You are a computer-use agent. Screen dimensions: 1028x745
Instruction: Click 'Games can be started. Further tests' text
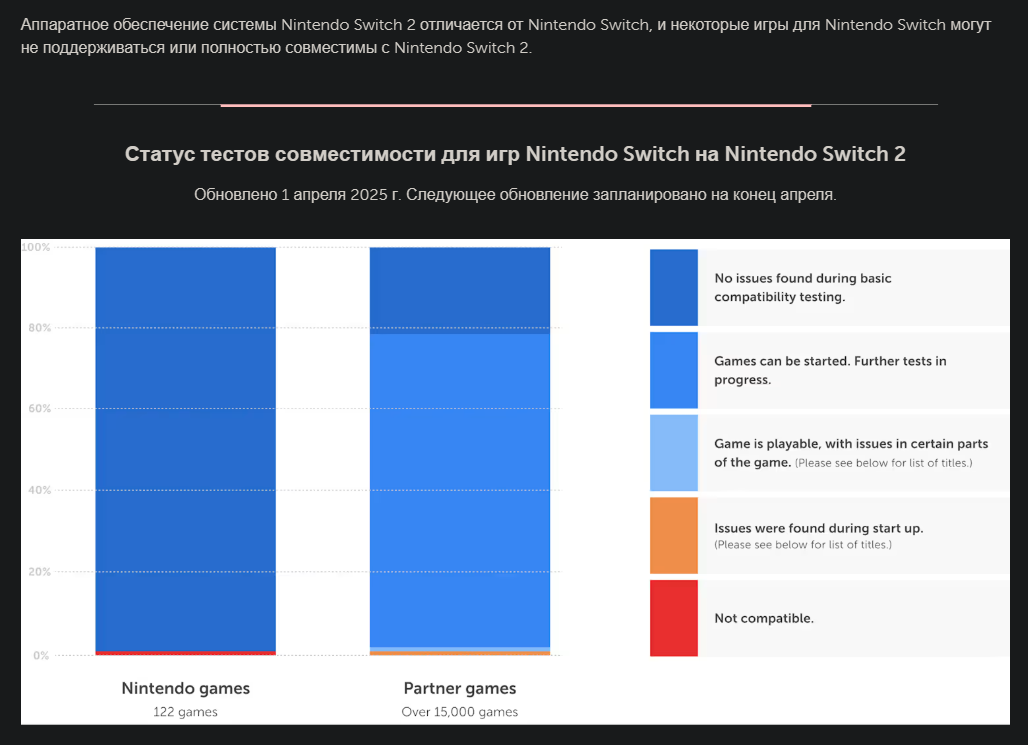pyautogui.click(x=830, y=370)
